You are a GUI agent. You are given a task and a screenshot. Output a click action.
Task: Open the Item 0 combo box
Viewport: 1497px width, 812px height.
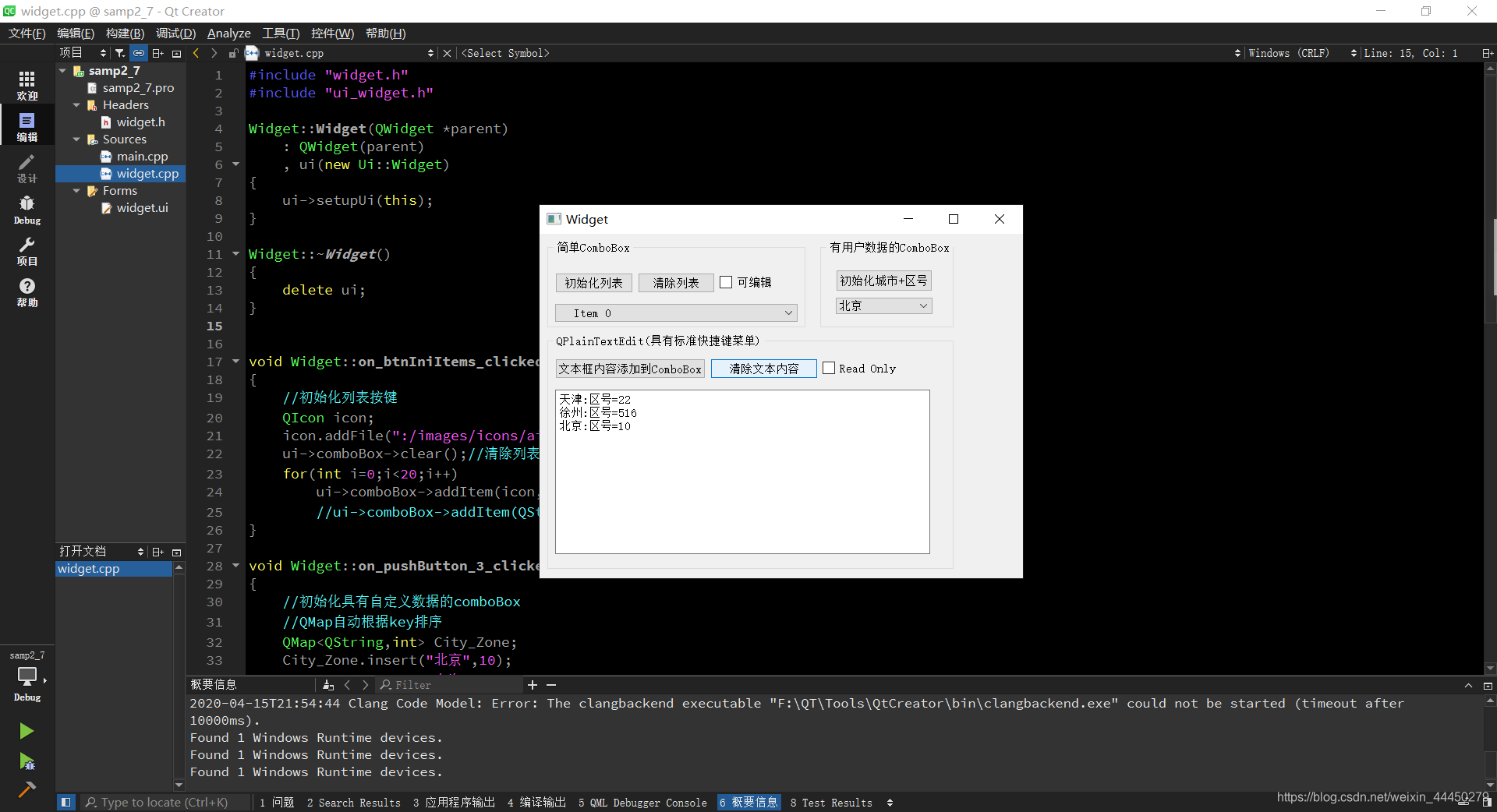click(676, 313)
